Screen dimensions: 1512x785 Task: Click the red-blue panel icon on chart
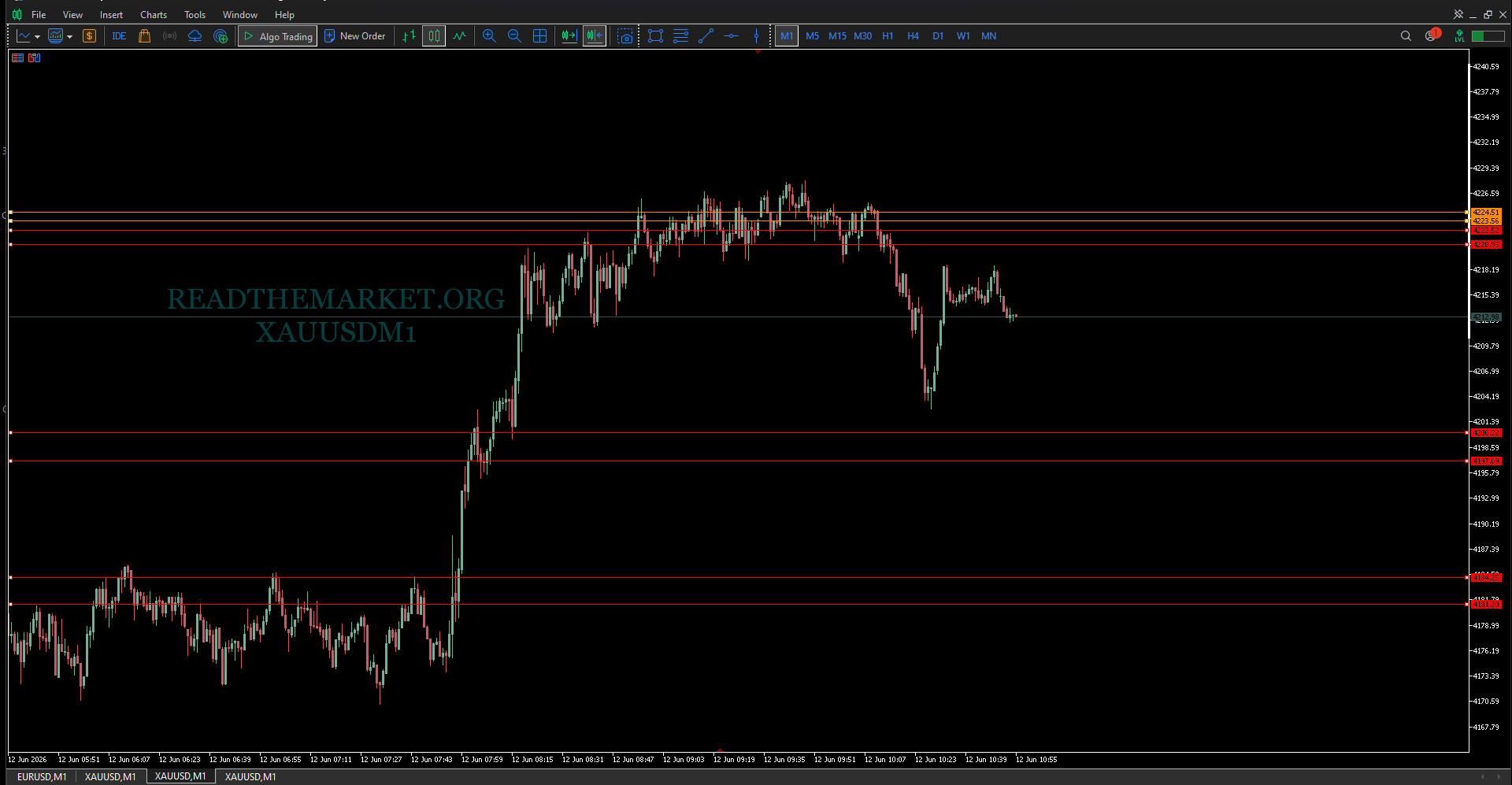(34, 57)
